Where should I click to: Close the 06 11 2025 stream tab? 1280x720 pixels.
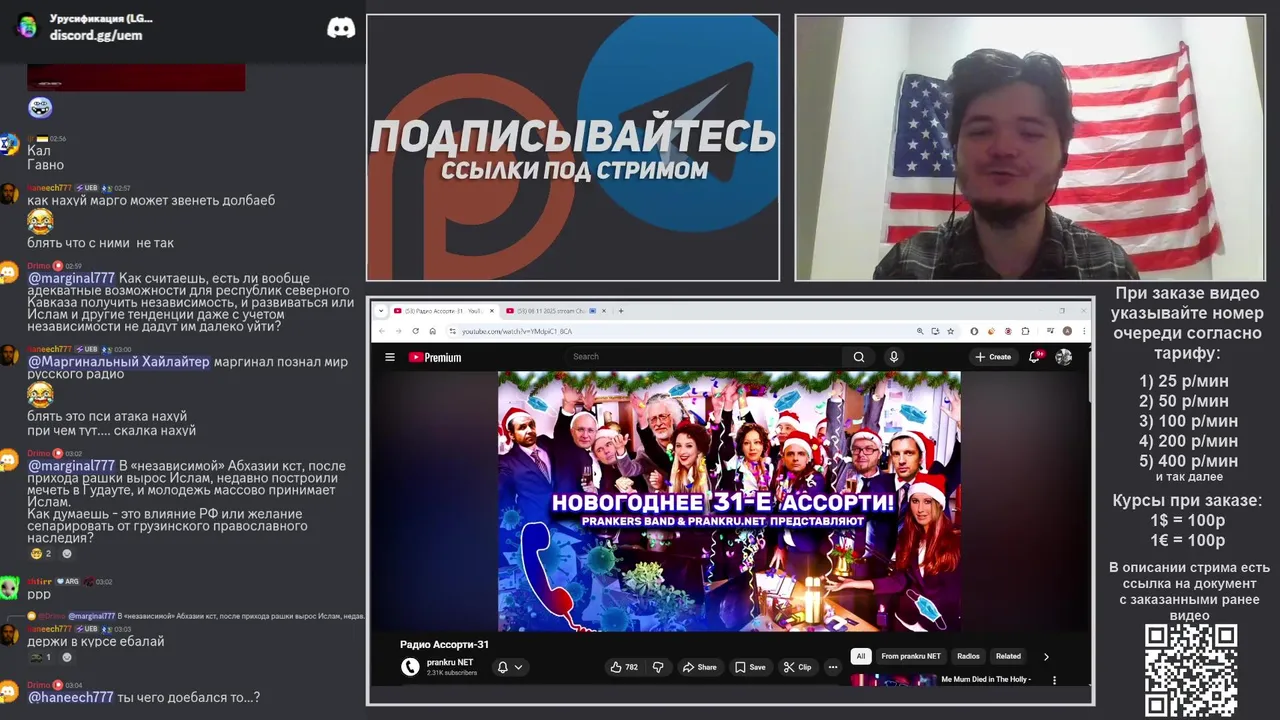pyautogui.click(x=603, y=311)
